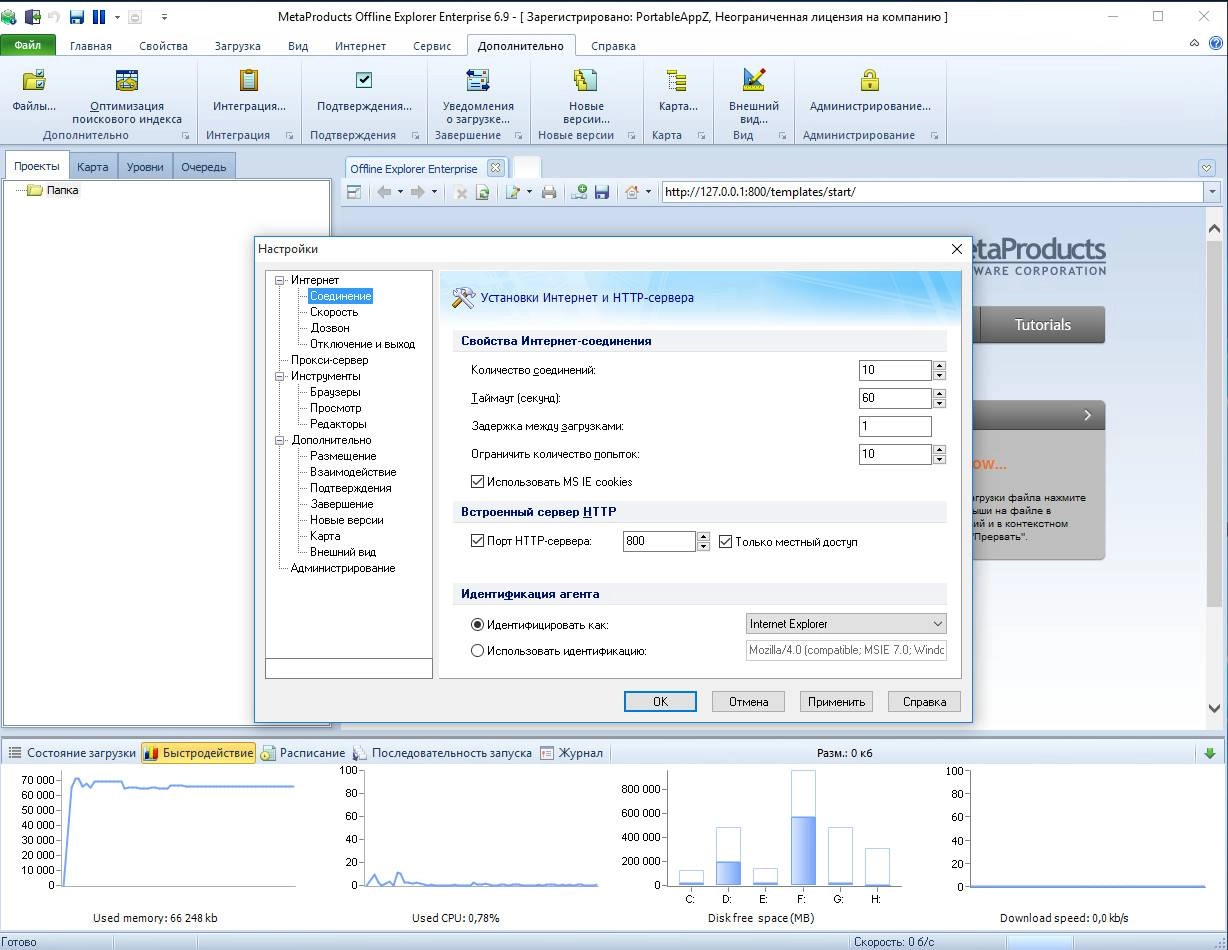Viewport: 1228px width, 950px height.
Task: Increase HTTP server port spinner value
Action: (703, 536)
